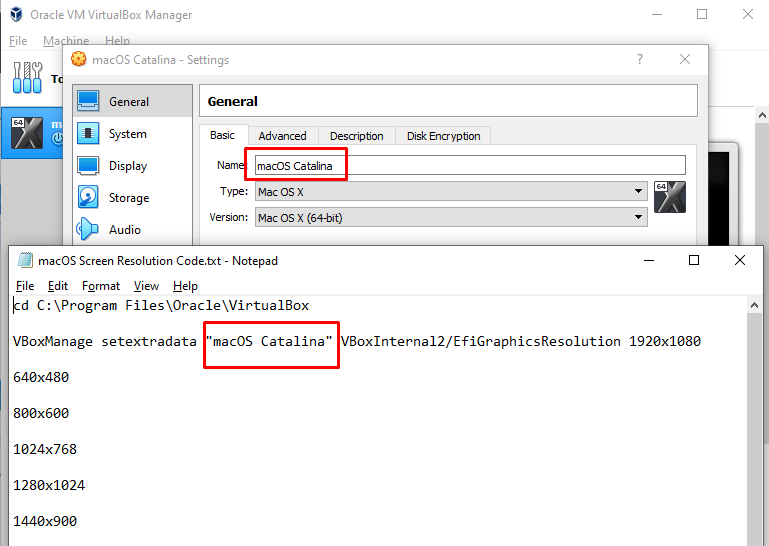The width and height of the screenshot is (769, 546).
Task: Minimize the Notepad window
Action: tap(649, 260)
